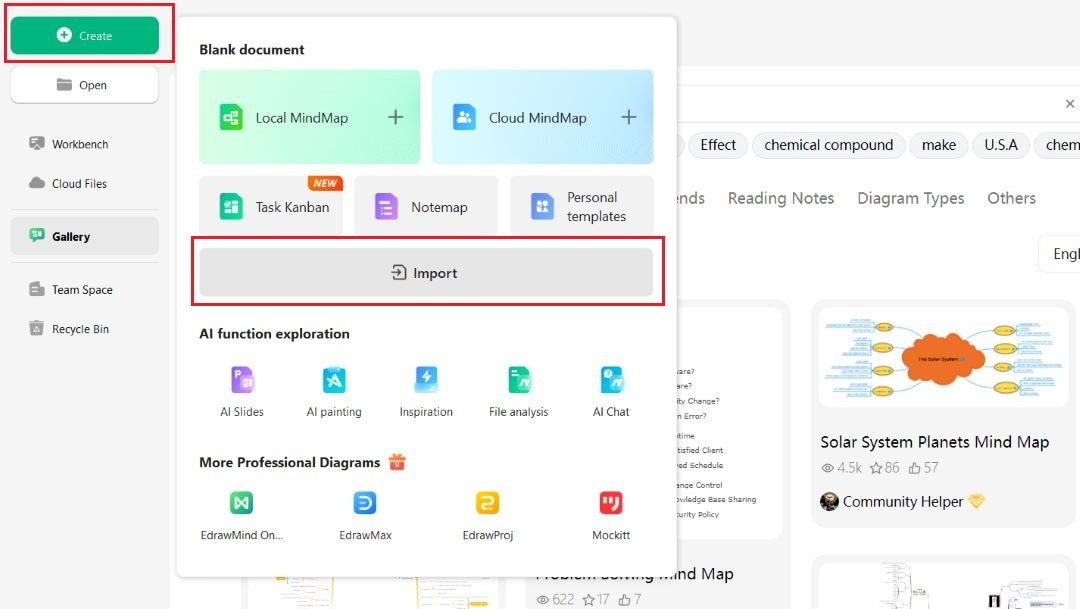Viewport: 1080px width, 609px height.
Task: Click the green Create button
Action: (x=85, y=35)
